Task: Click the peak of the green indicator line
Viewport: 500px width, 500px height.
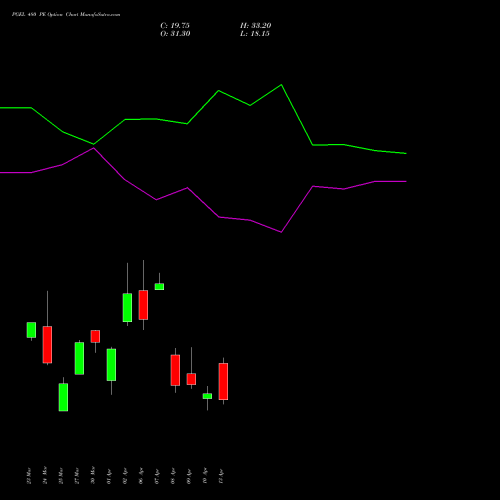Action: tap(281, 85)
